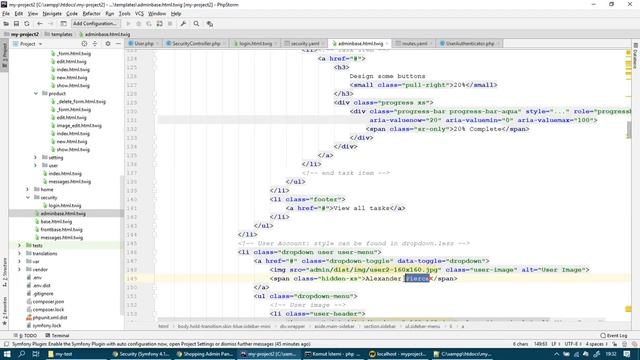Switch to the User.php editor tab
This screenshot has width=640, height=360.
click(143, 43)
